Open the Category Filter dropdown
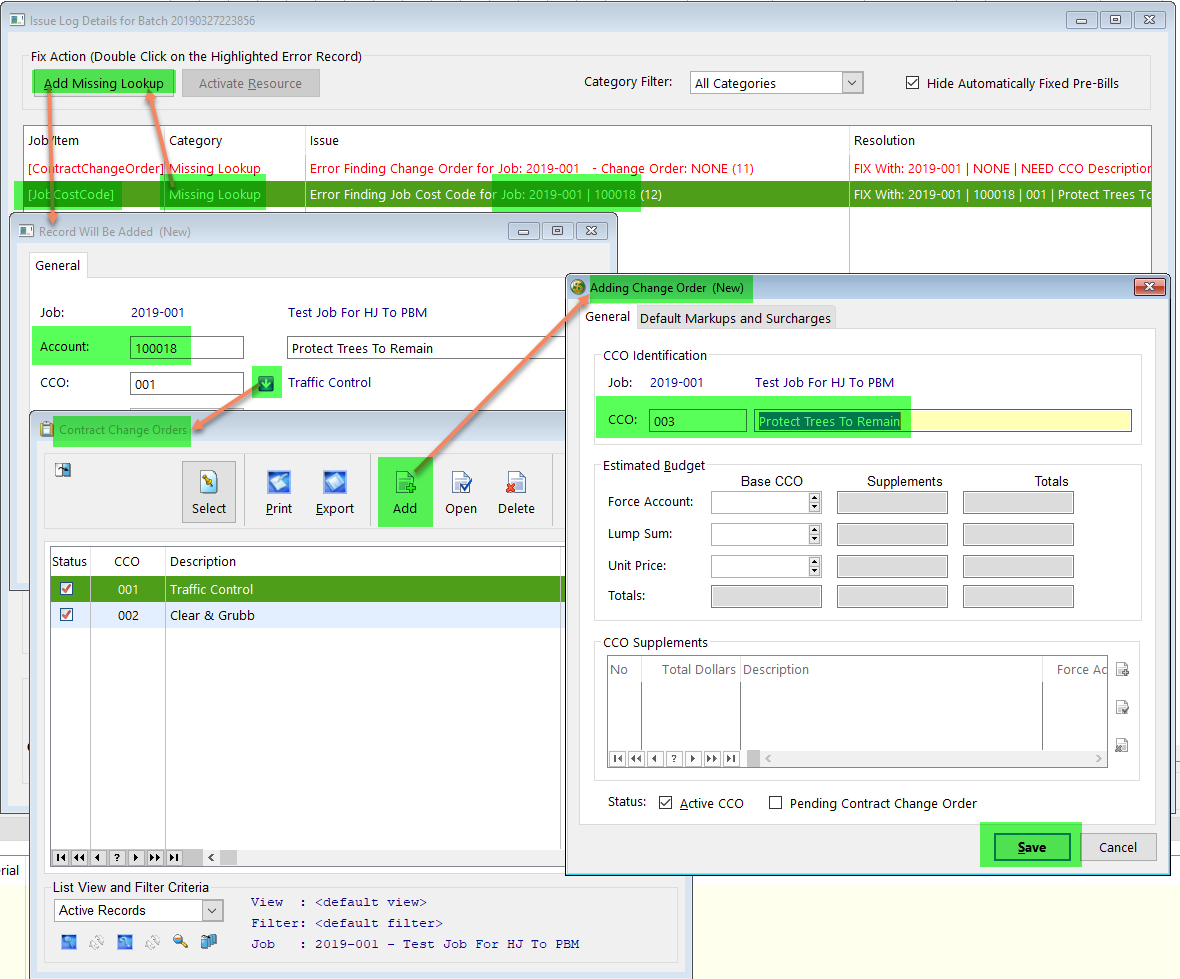The height and width of the screenshot is (979, 1180). [852, 83]
